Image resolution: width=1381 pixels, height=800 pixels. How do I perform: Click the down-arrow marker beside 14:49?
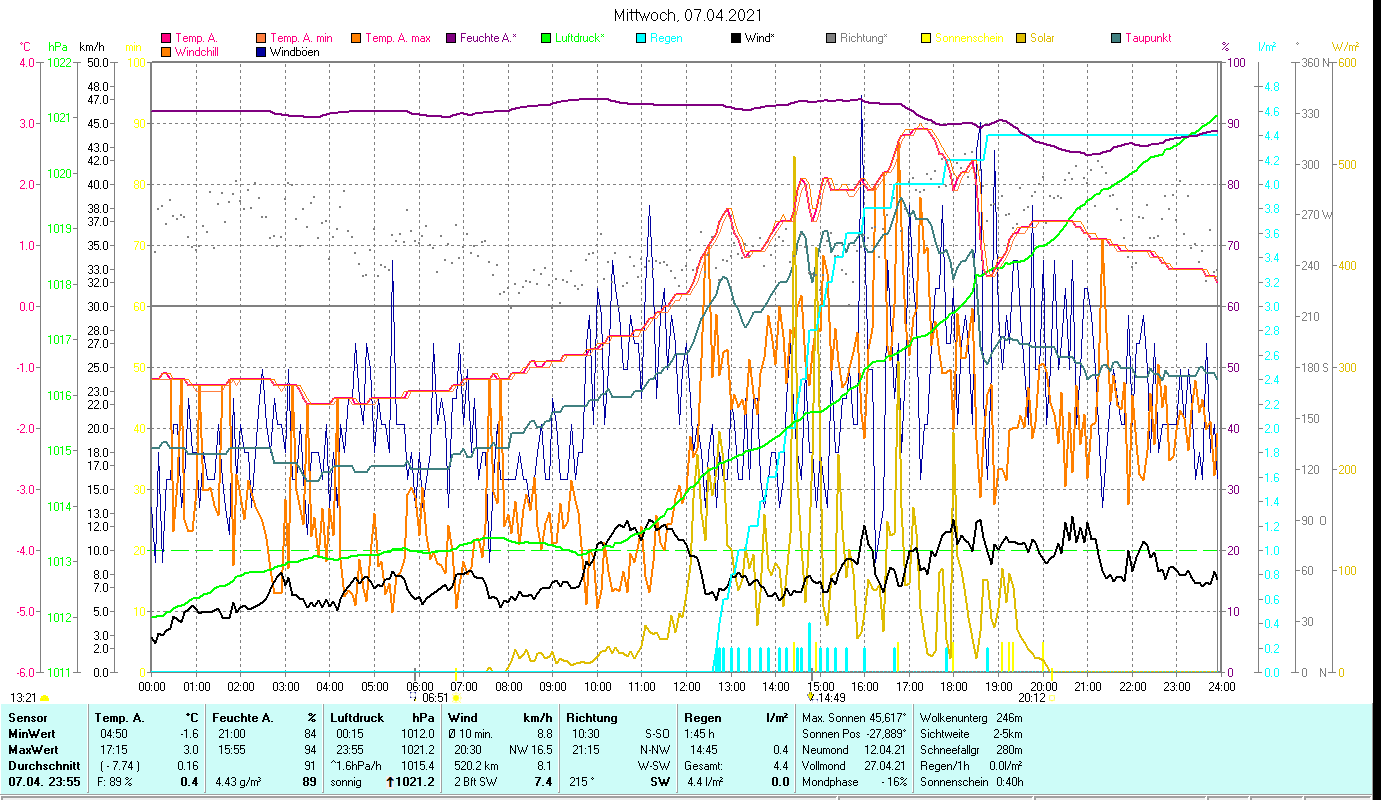point(810,697)
